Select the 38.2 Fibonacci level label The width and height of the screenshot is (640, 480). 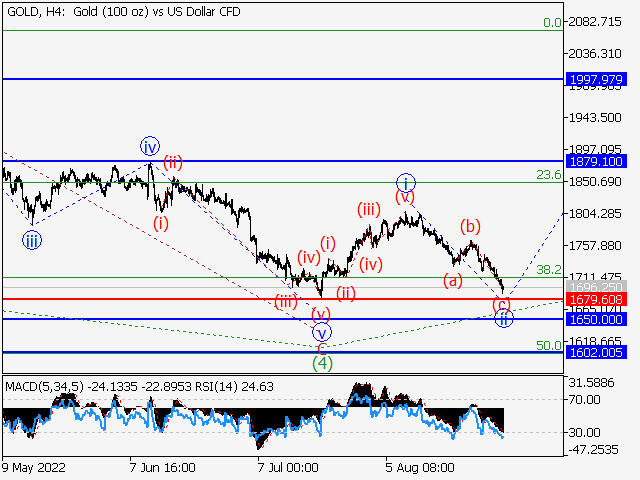(549, 269)
